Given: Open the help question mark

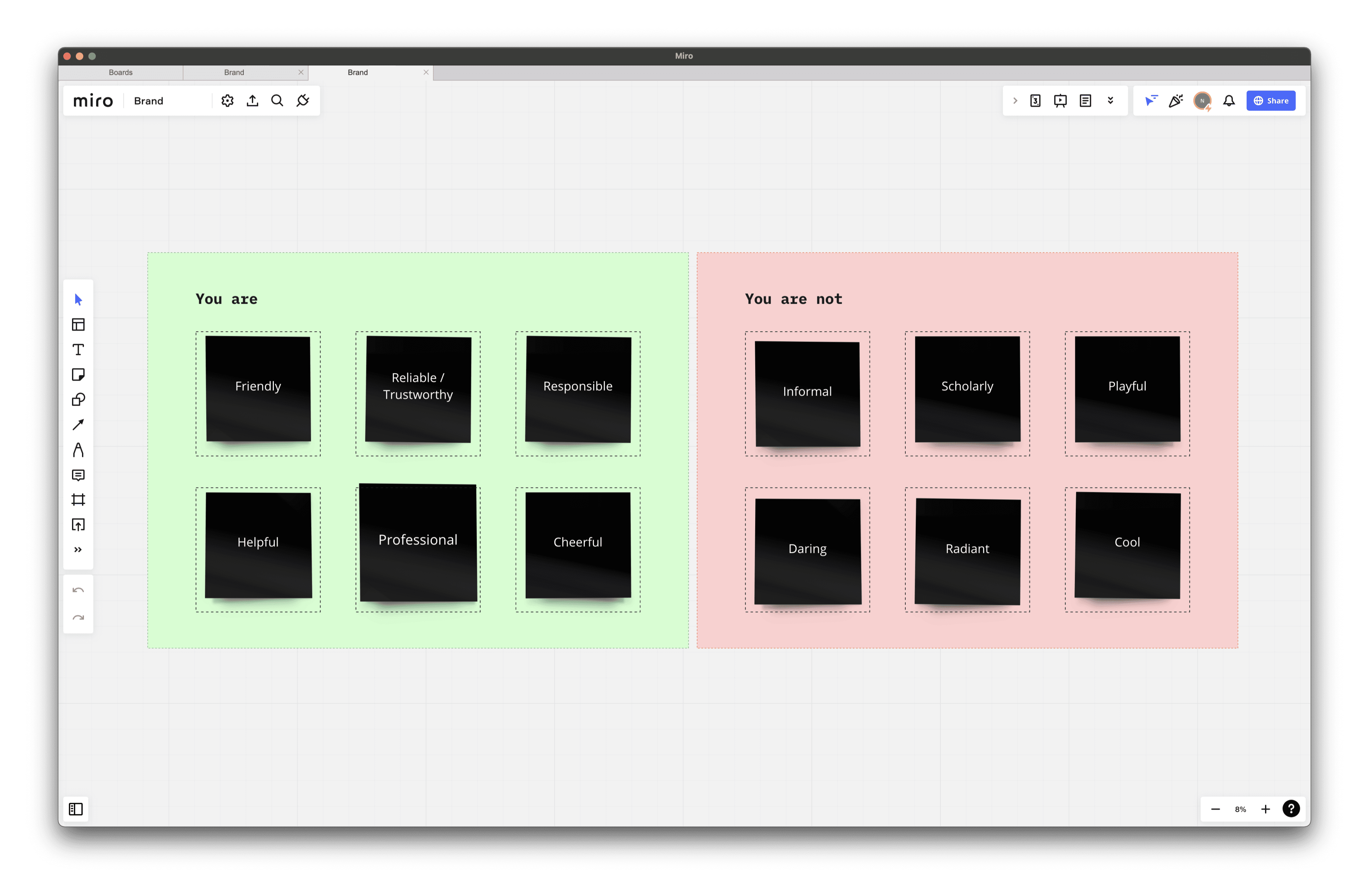Looking at the screenshot, I should coord(1291,809).
